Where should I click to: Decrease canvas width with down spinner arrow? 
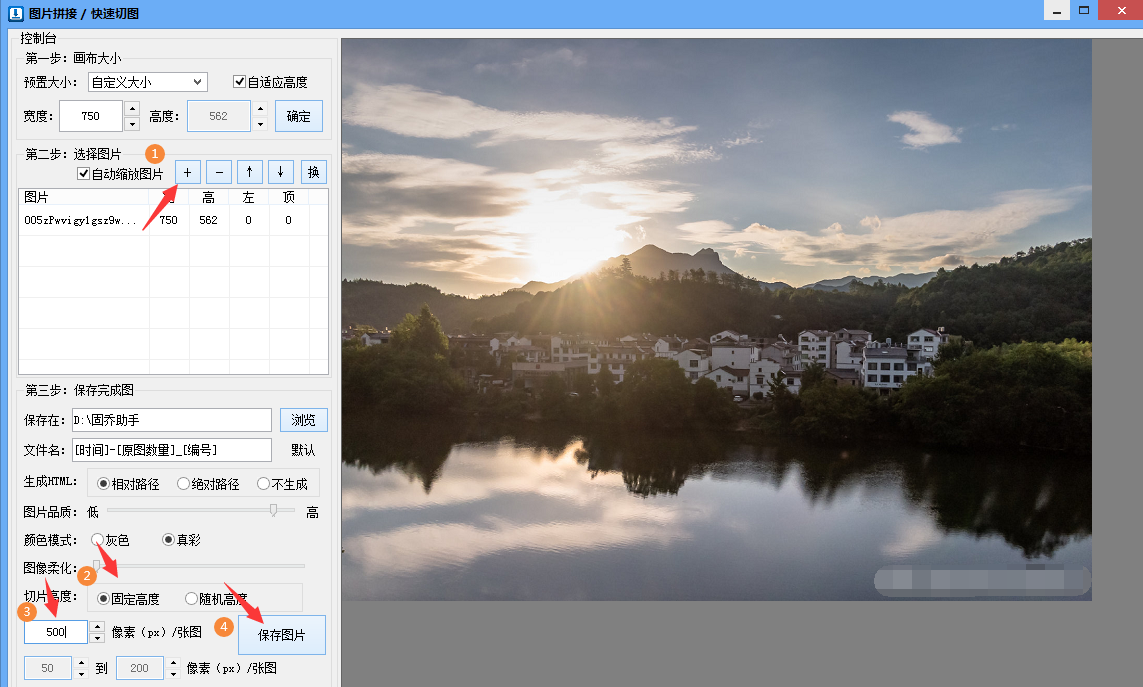click(x=132, y=124)
